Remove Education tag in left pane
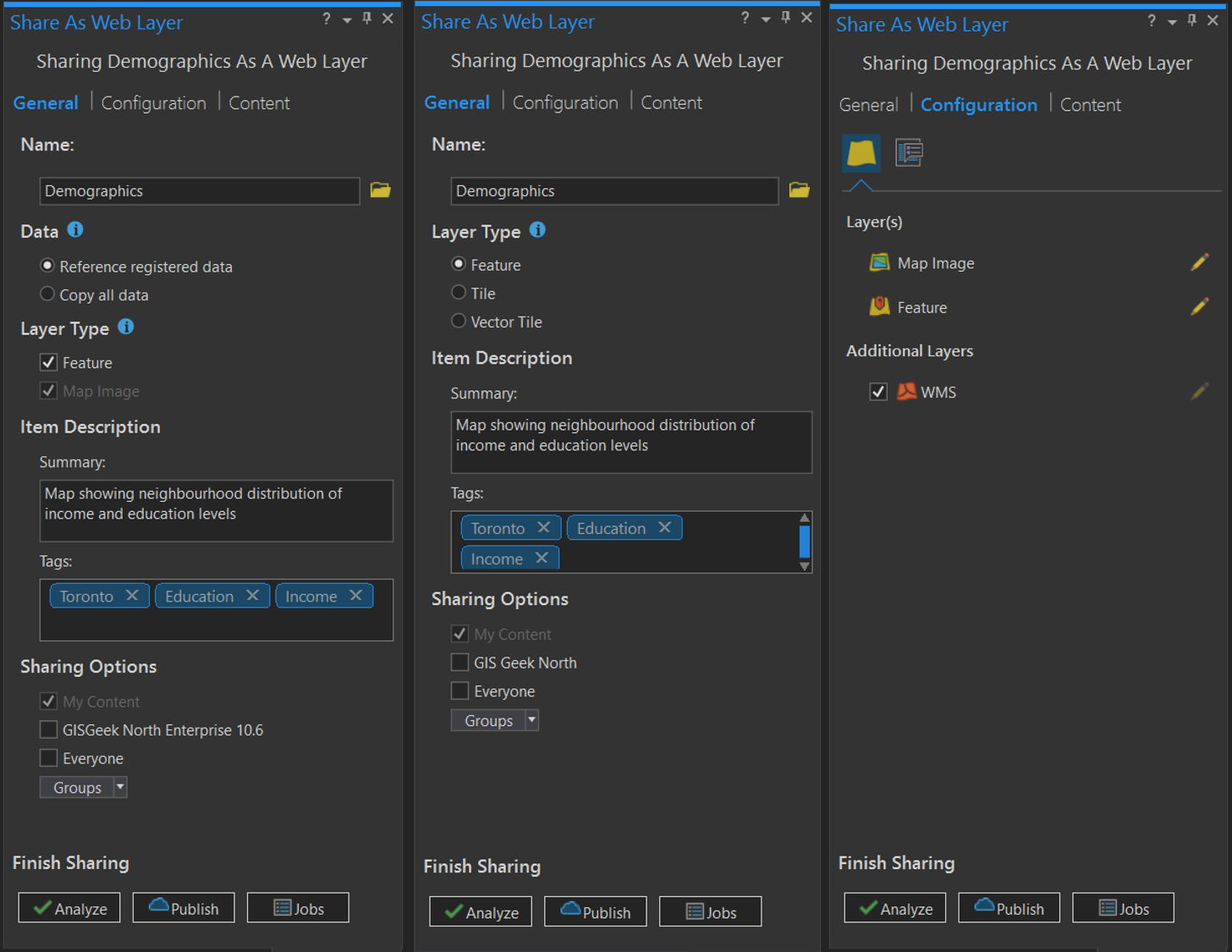 252,596
